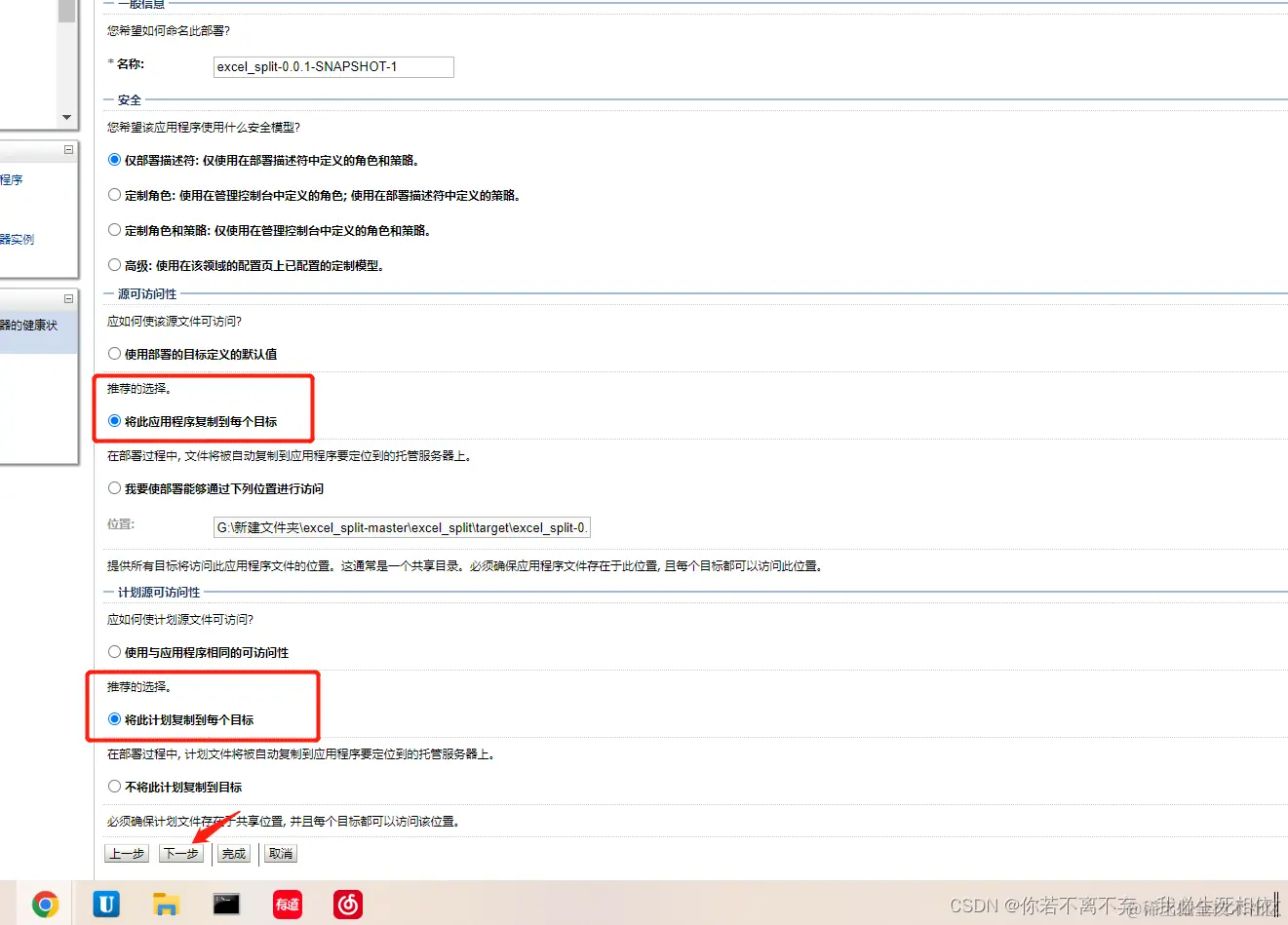The height and width of the screenshot is (925, 1288).
Task: Select 仅部署描述符 security model
Action: coord(115,160)
